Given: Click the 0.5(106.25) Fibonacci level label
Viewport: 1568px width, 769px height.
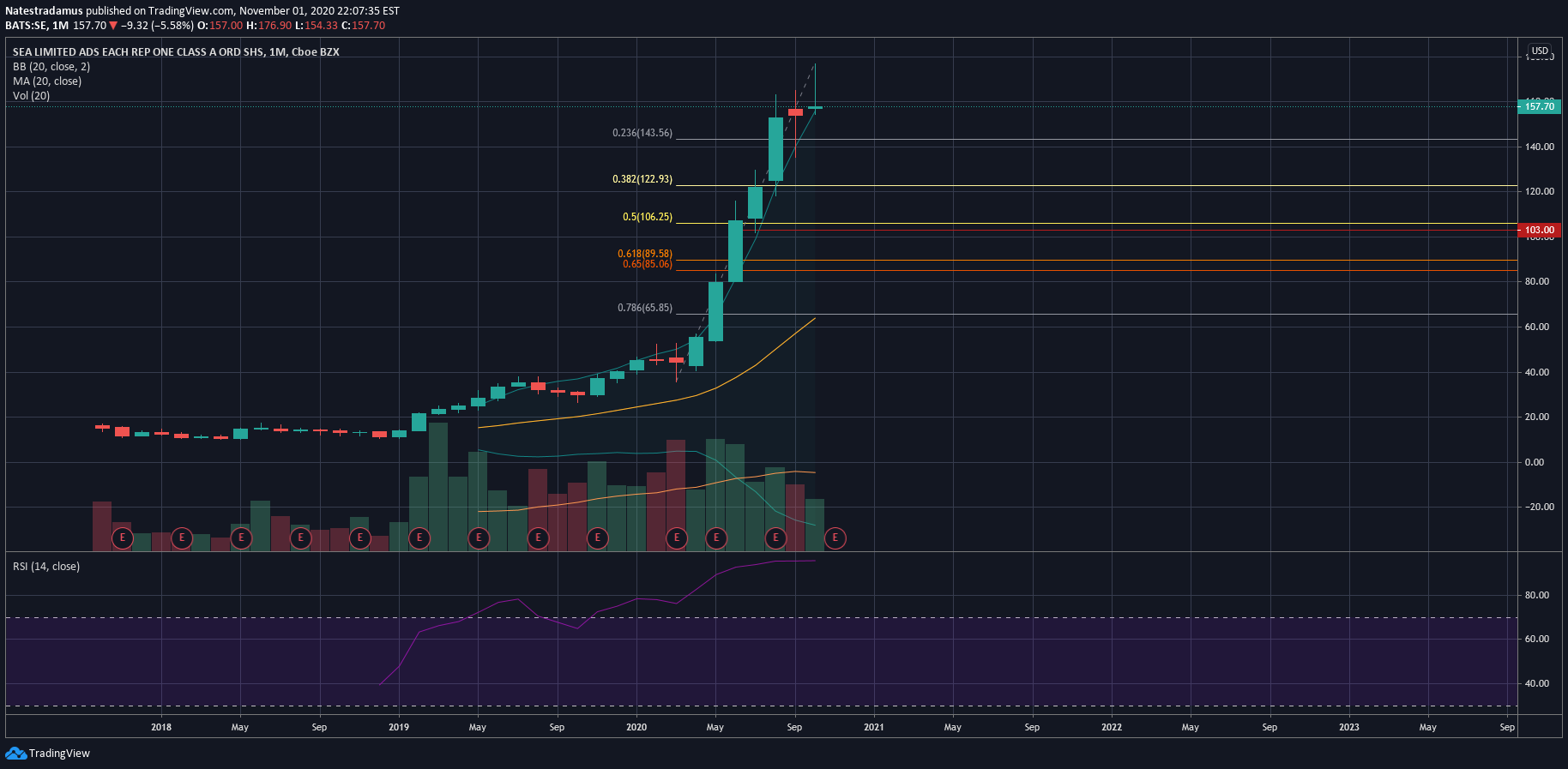Looking at the screenshot, I should (648, 218).
